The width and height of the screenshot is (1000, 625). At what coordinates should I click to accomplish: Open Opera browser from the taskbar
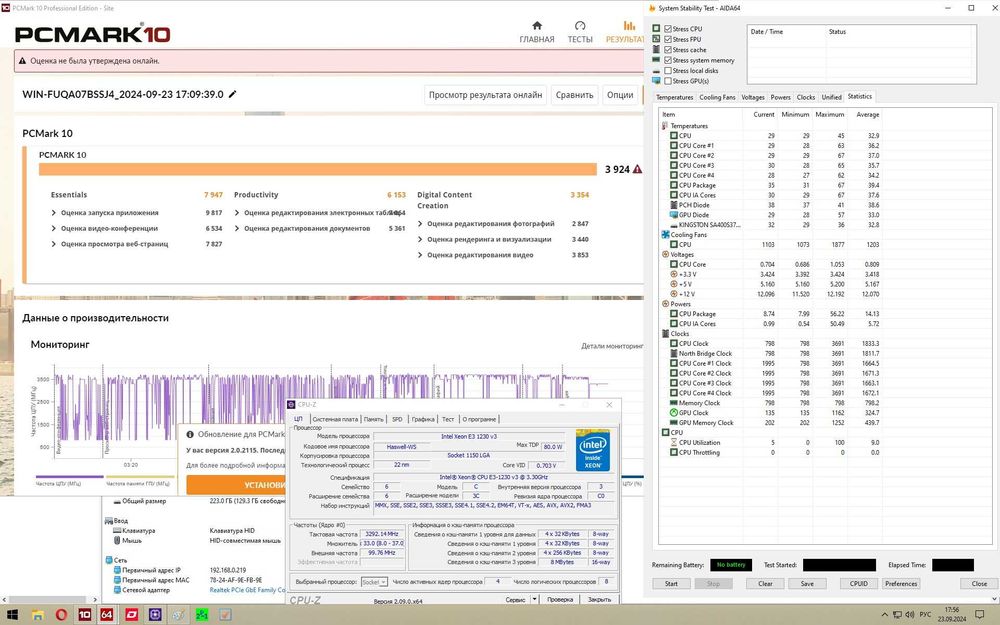(61, 614)
